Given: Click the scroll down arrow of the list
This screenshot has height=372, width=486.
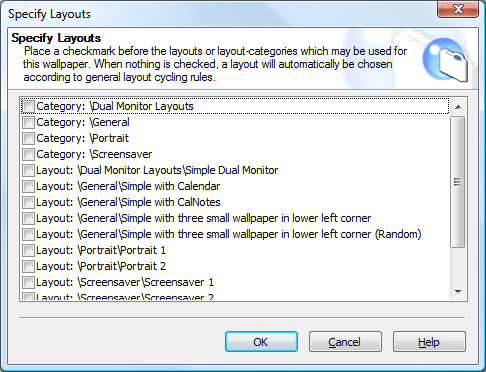Looking at the screenshot, I should click(x=458, y=292).
